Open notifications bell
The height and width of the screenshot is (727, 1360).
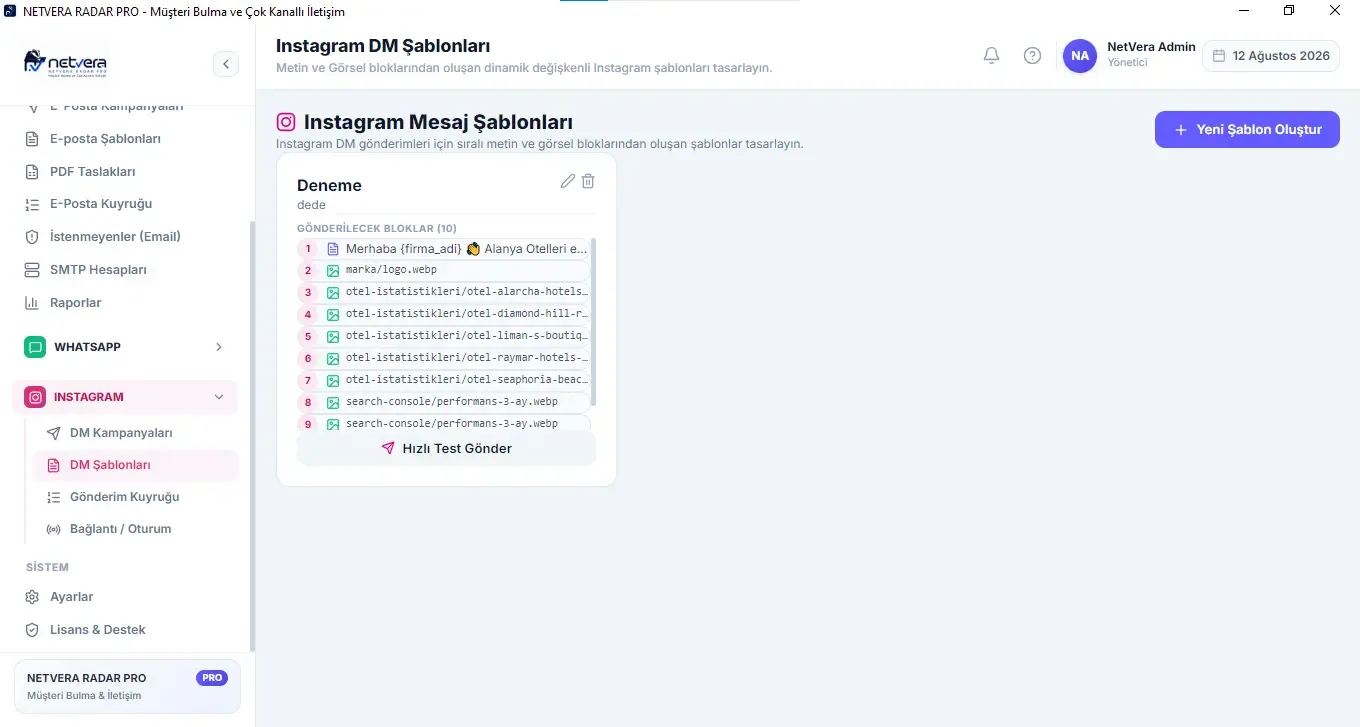point(991,56)
